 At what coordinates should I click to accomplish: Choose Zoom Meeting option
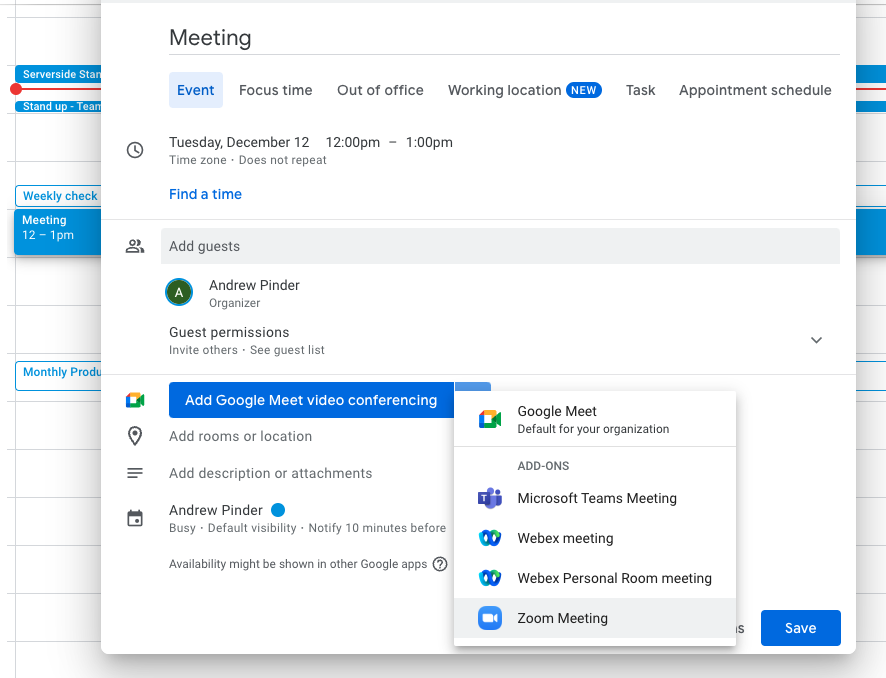pyautogui.click(x=595, y=618)
